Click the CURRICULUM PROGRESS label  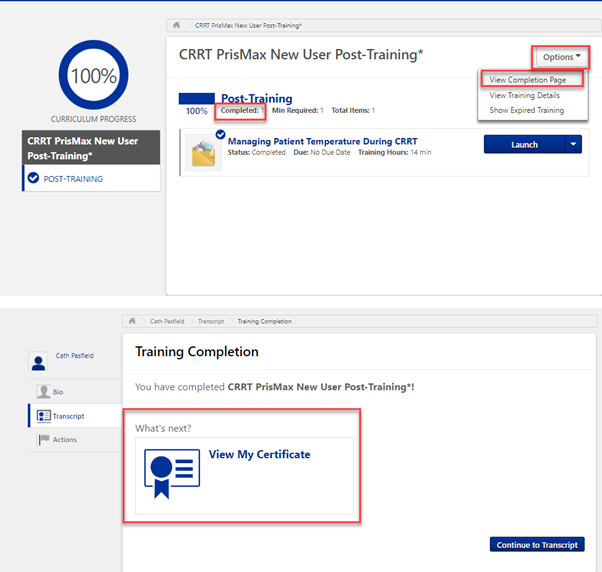pos(93,119)
